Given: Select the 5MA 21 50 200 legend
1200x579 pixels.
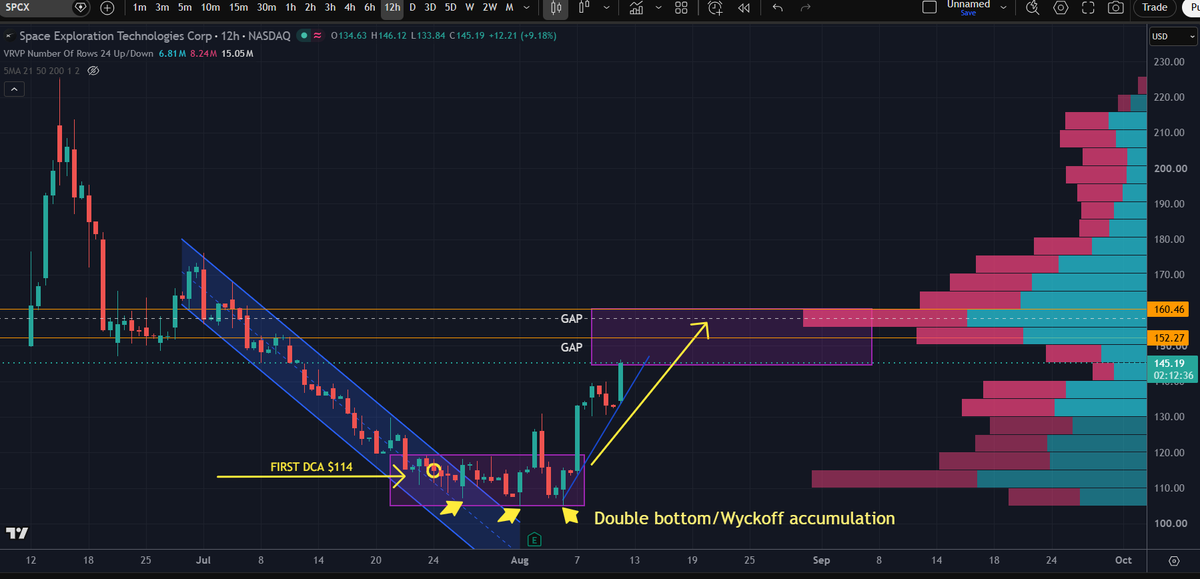Looking at the screenshot, I should tap(42, 72).
